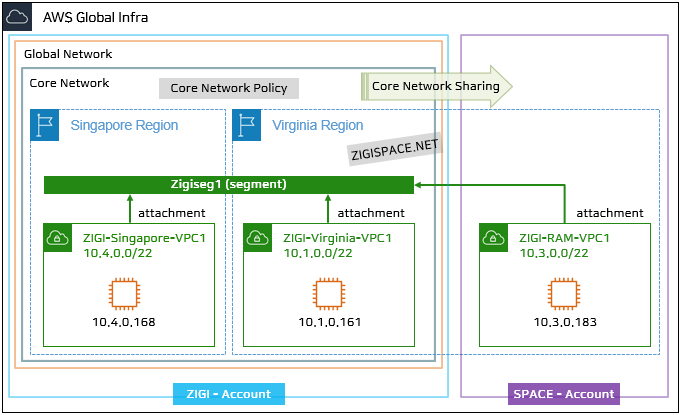Click the Core Network label

point(69,83)
